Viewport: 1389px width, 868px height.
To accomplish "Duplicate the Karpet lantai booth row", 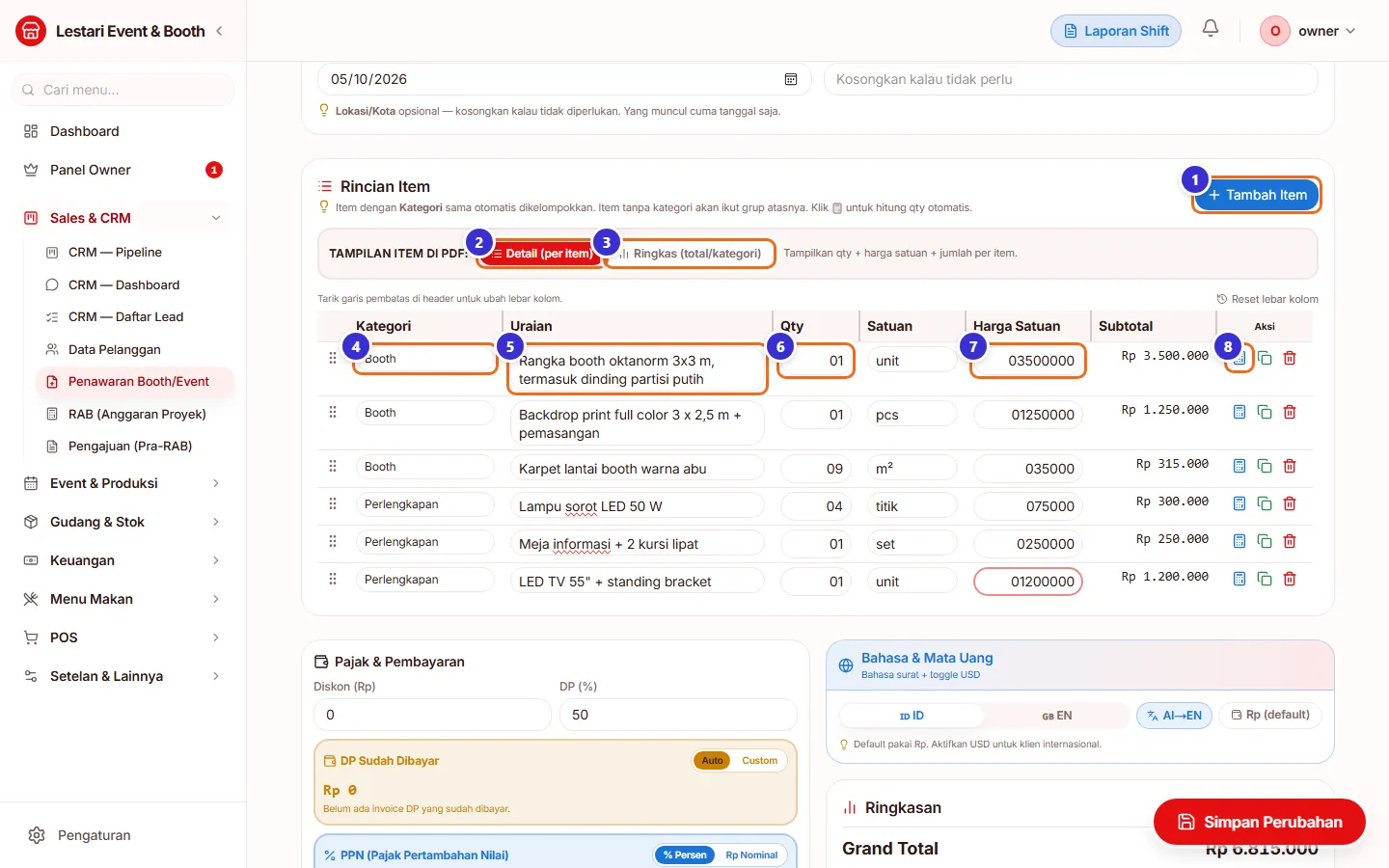I will [x=1265, y=466].
